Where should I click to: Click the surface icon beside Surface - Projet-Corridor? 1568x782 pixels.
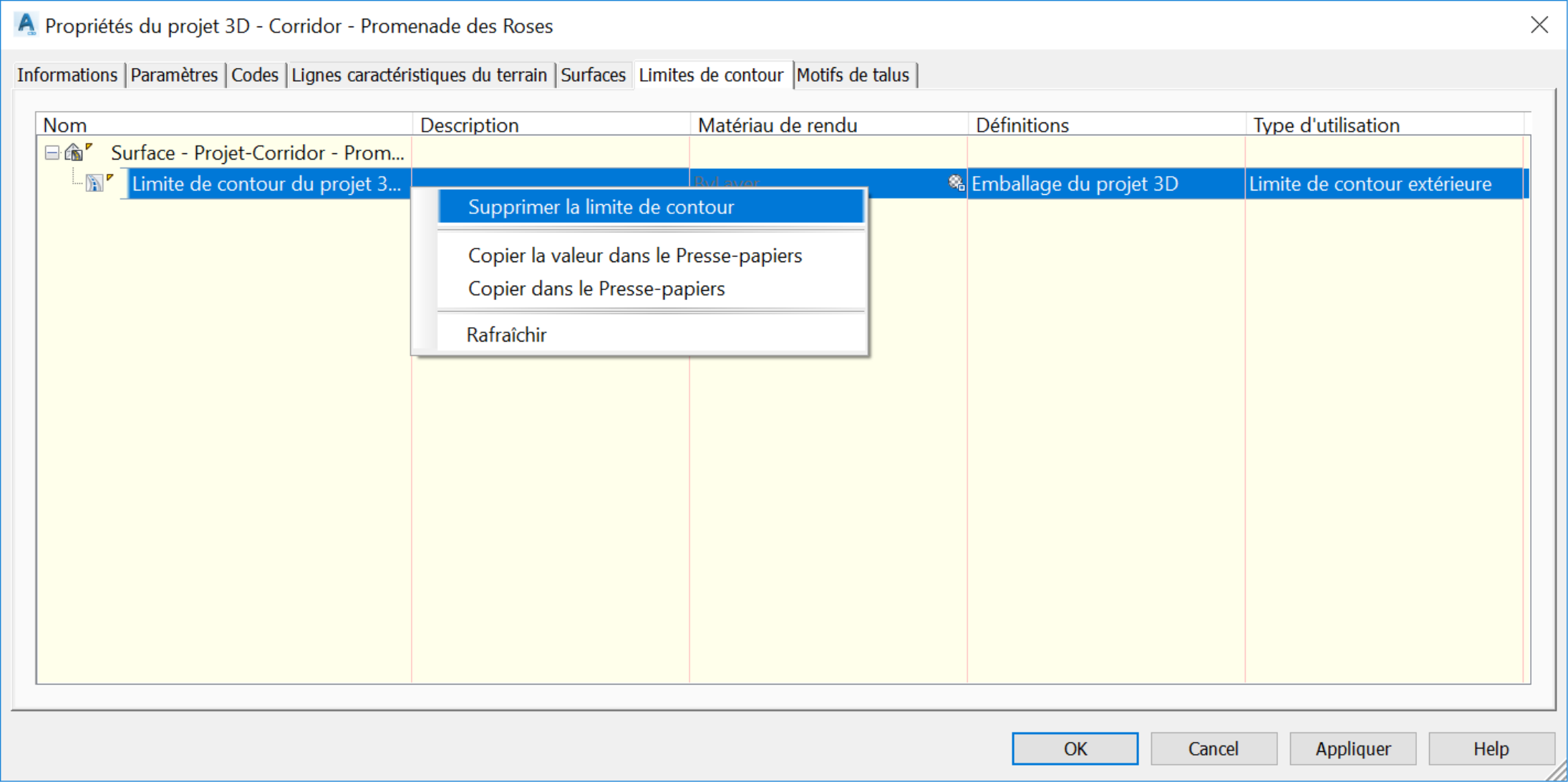point(74,153)
